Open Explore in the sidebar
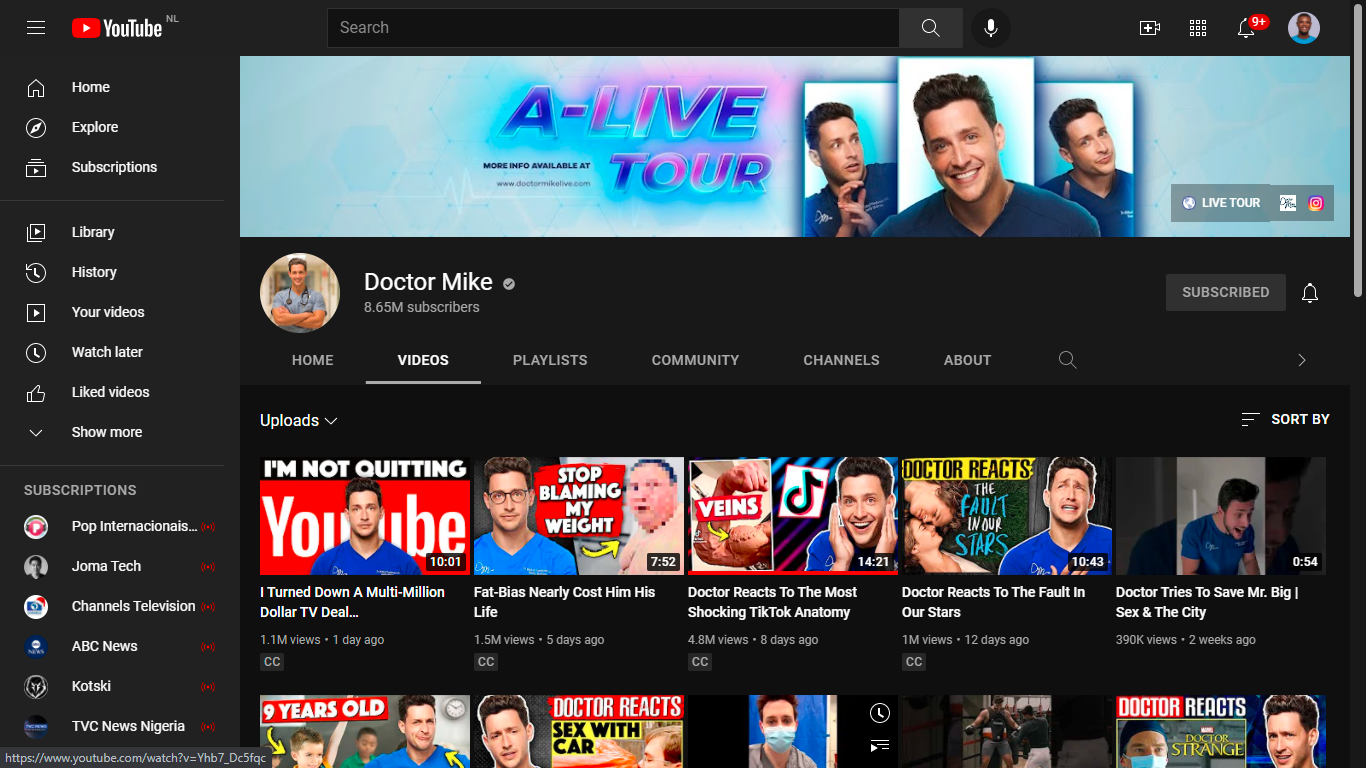Viewport: 1366px width, 768px height. 112,127
